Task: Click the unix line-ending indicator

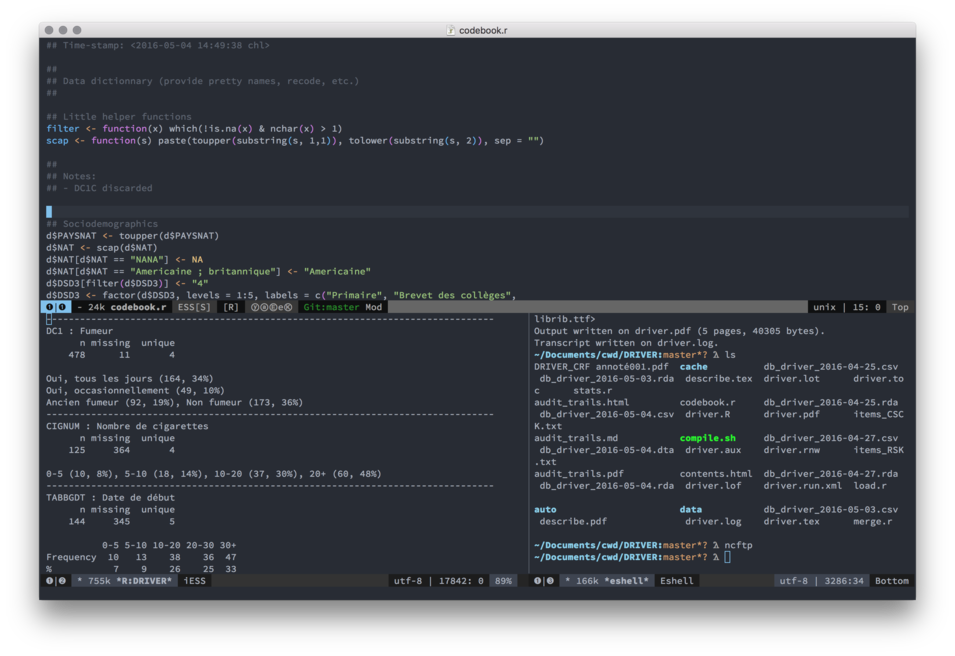Action: coord(824,308)
